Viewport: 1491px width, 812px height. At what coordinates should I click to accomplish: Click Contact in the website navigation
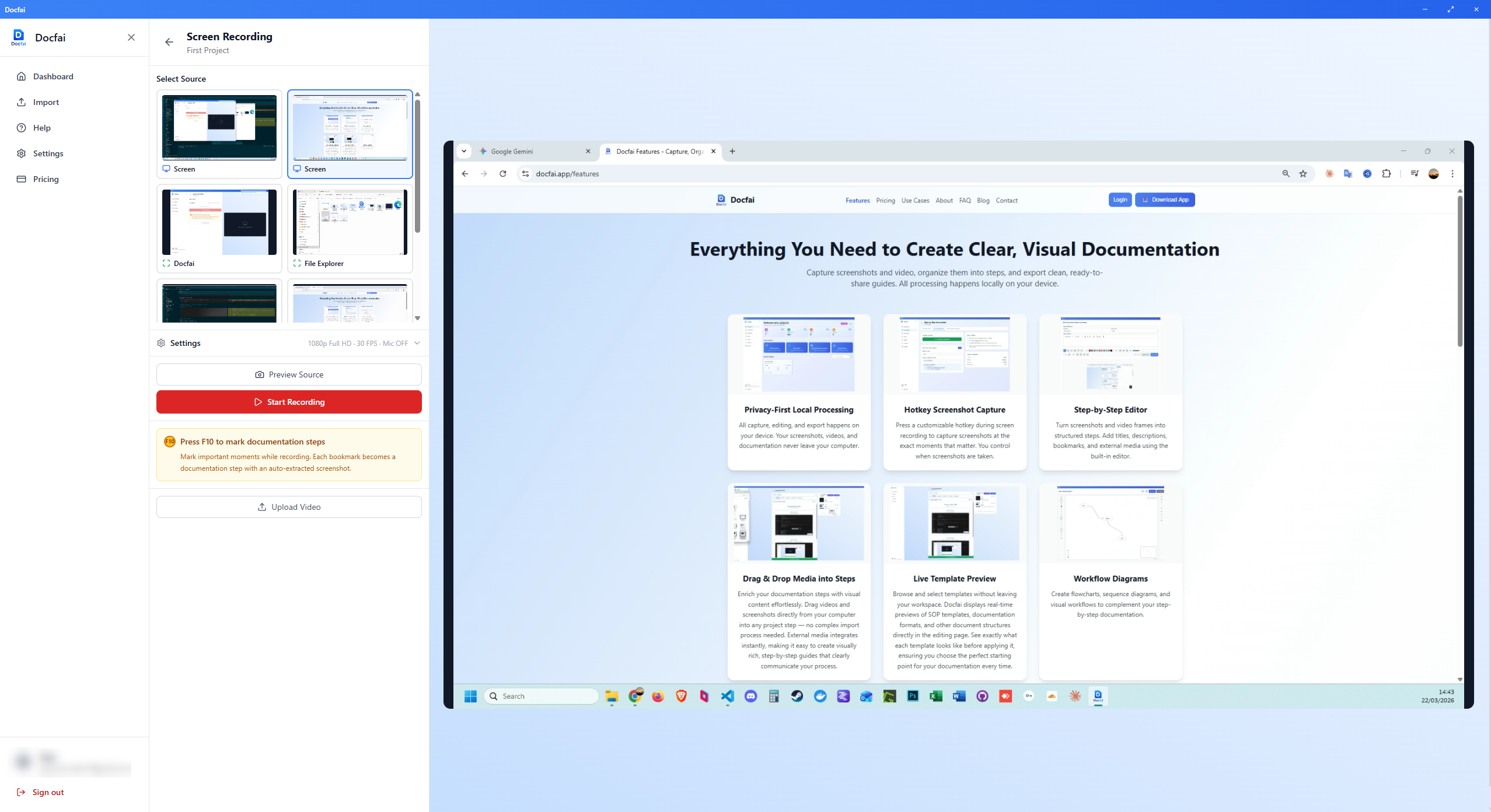pyautogui.click(x=1007, y=201)
